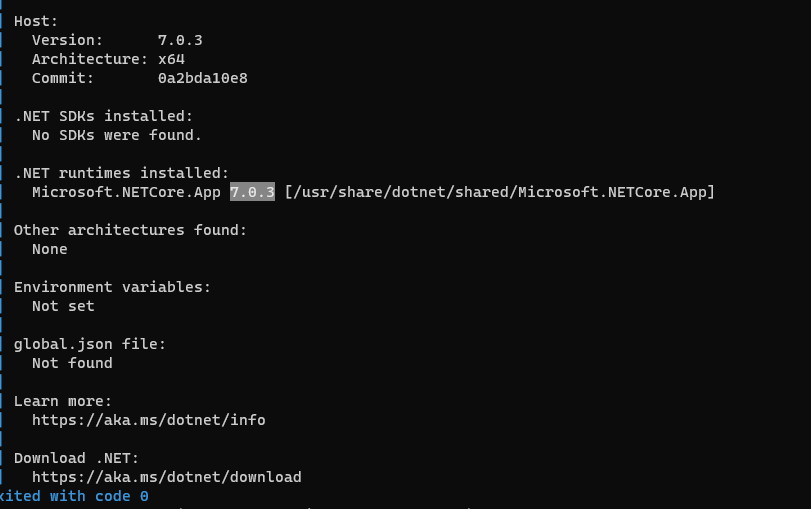811x509 pixels.
Task: Click the ".NET runtimes installed:" heading
Action: pos(121,173)
